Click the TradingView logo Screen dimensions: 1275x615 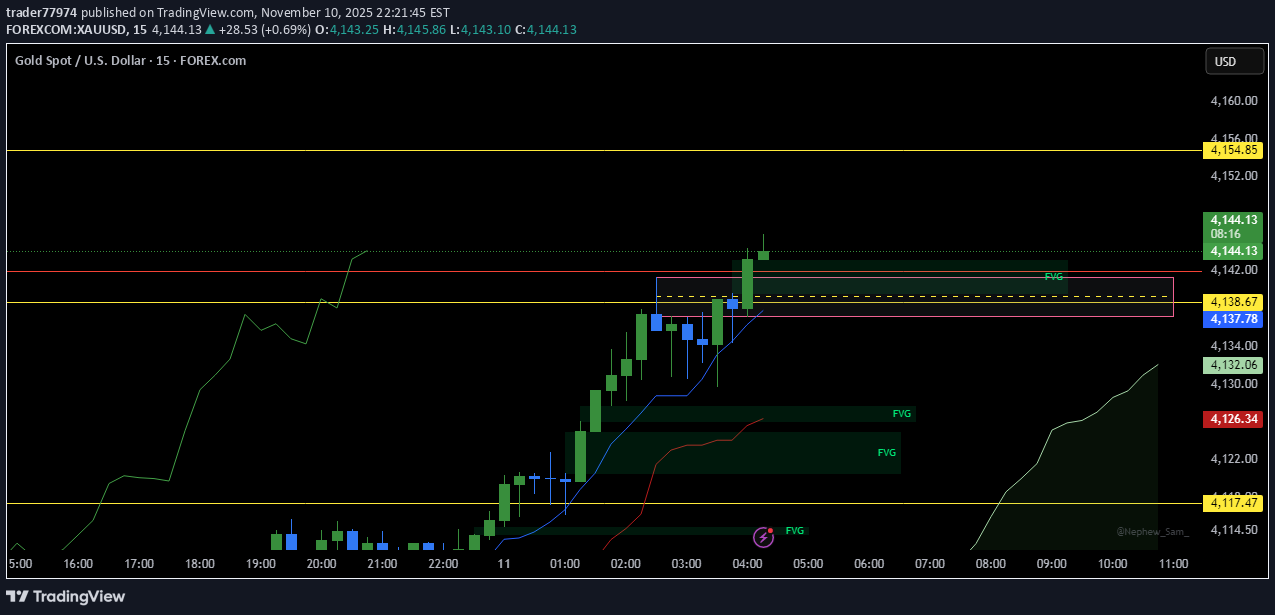(66, 596)
